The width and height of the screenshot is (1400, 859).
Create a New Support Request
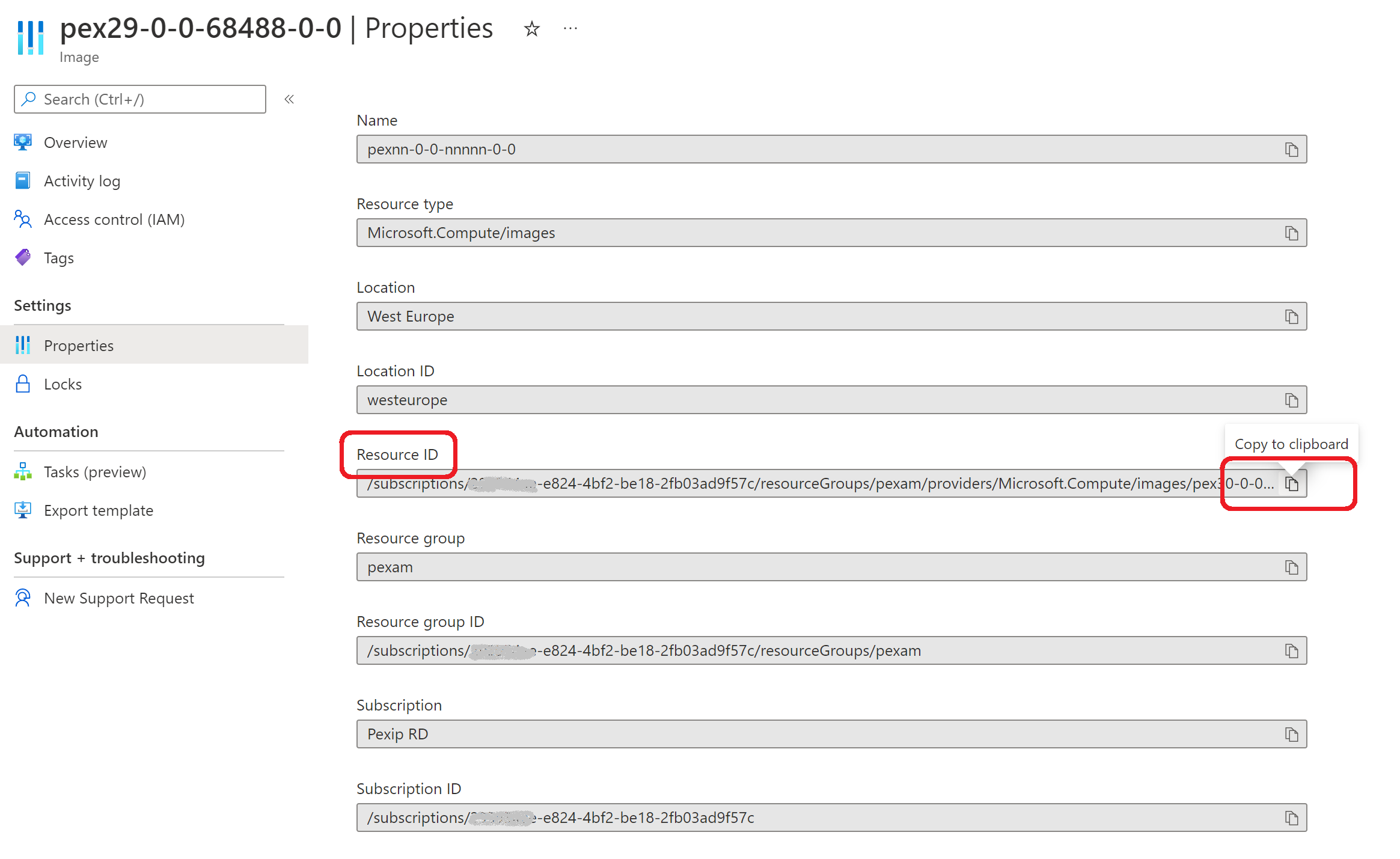pyautogui.click(x=118, y=598)
